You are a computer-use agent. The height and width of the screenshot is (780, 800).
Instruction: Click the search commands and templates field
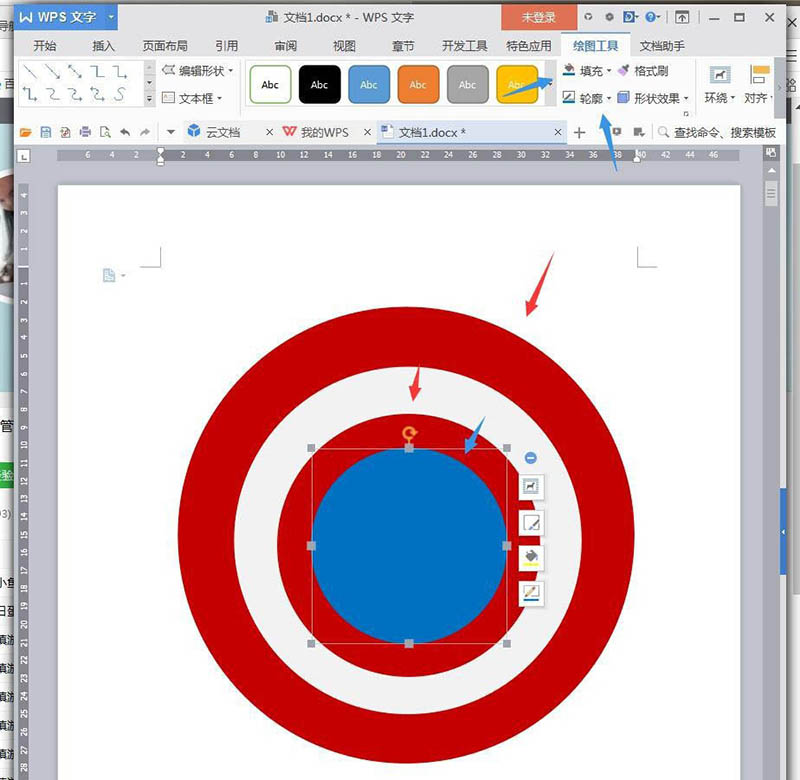tap(717, 133)
